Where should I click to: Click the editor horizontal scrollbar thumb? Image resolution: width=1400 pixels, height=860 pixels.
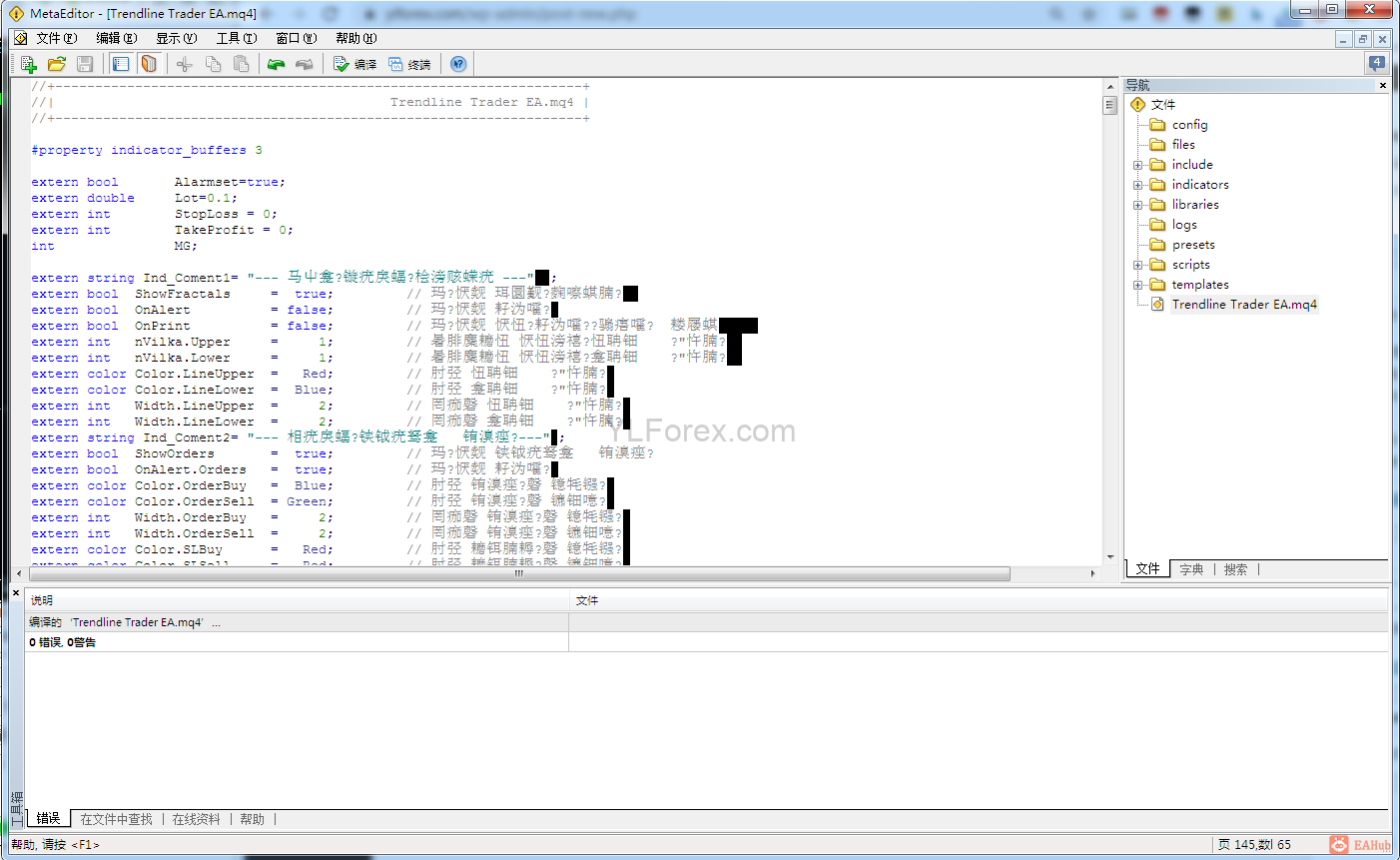[x=518, y=574]
